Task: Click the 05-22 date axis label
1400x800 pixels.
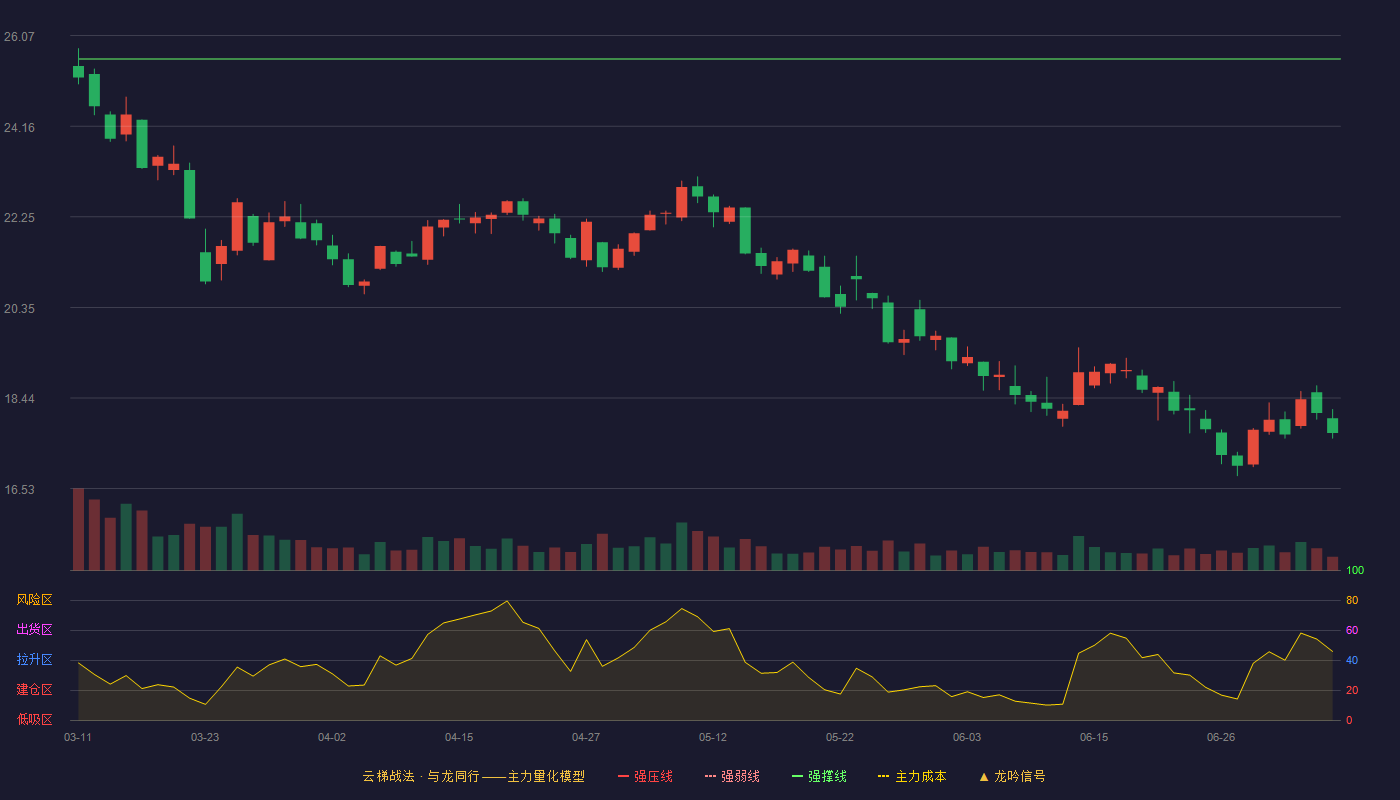Action: tap(840, 737)
